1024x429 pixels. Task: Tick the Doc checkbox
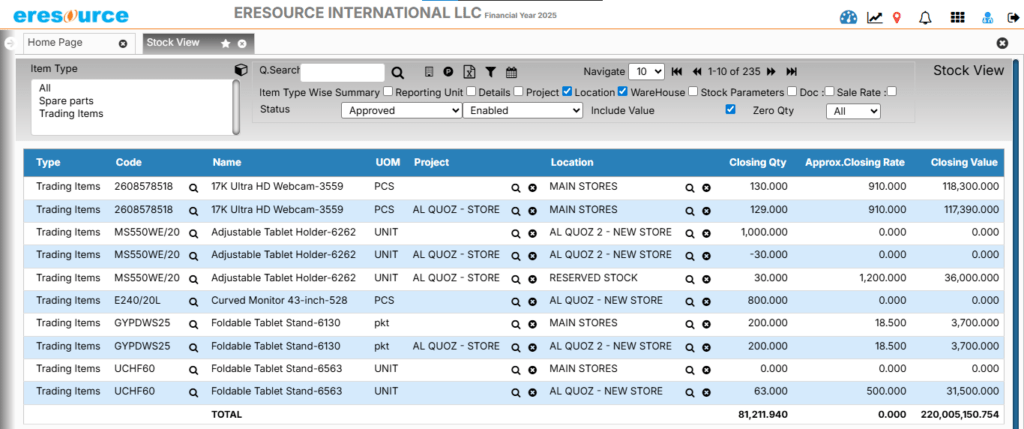829,91
